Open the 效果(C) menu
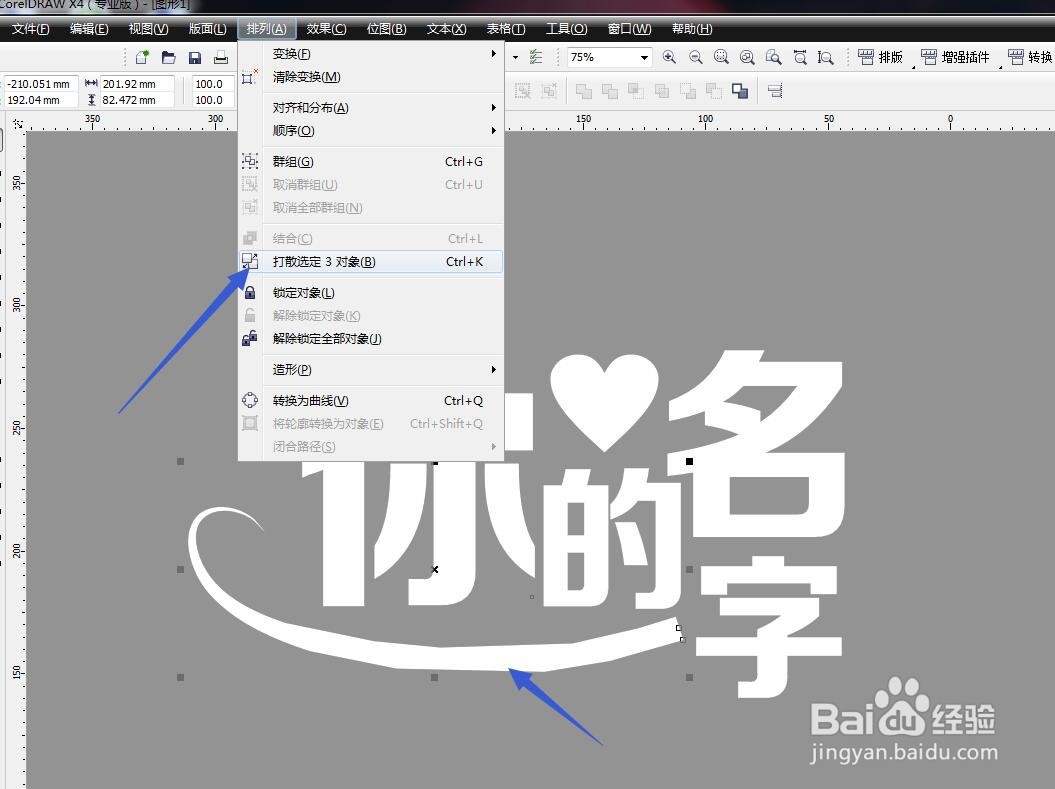Screen dimensions: 1055x789 326,29
